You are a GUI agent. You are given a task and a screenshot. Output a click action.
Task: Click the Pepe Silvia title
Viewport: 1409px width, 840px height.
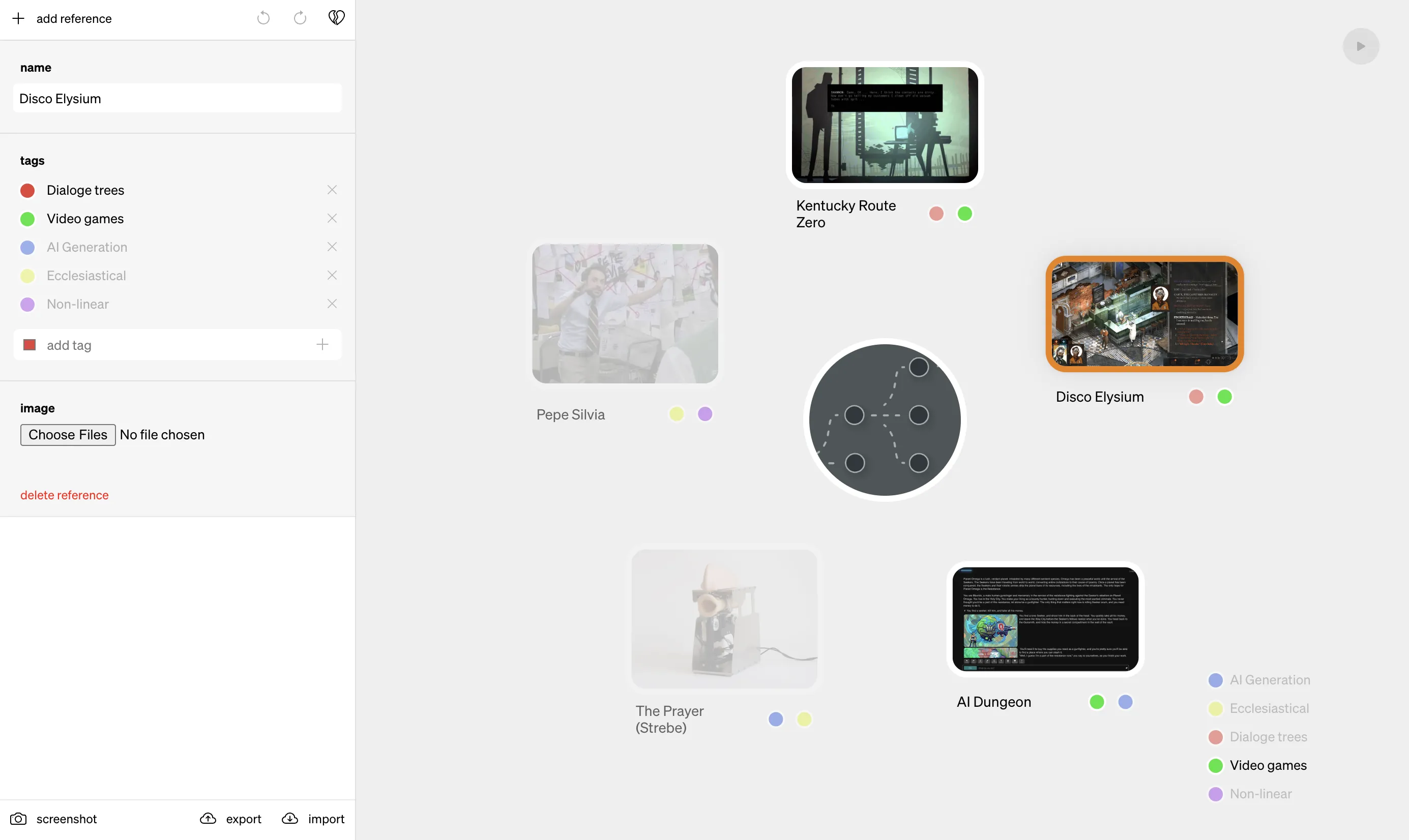click(571, 415)
